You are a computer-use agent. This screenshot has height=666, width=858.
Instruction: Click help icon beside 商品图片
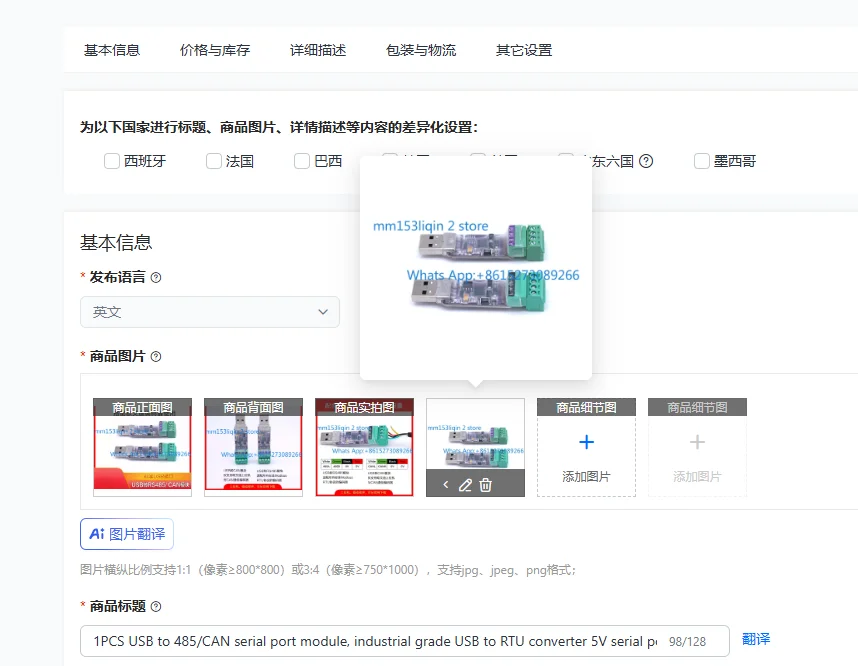156,357
